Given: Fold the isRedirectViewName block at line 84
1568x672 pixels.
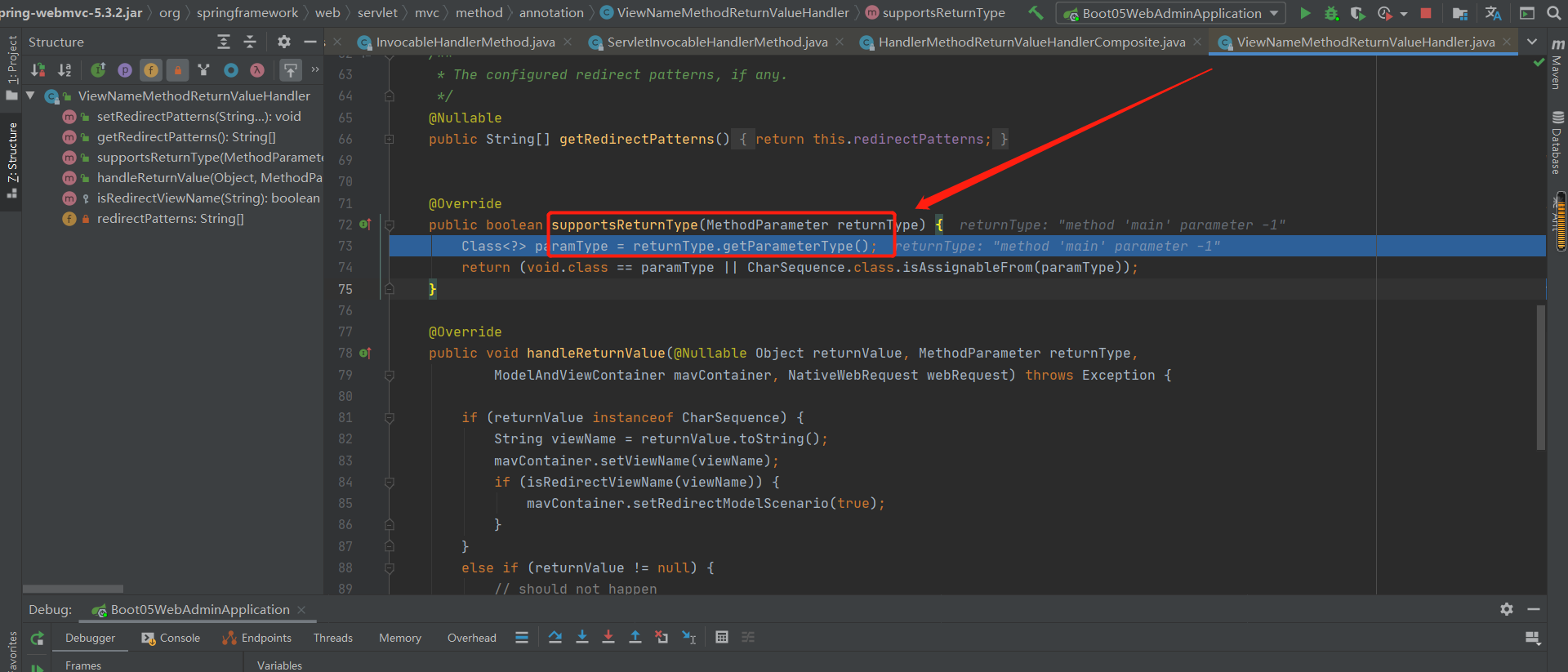Looking at the screenshot, I should point(390,482).
